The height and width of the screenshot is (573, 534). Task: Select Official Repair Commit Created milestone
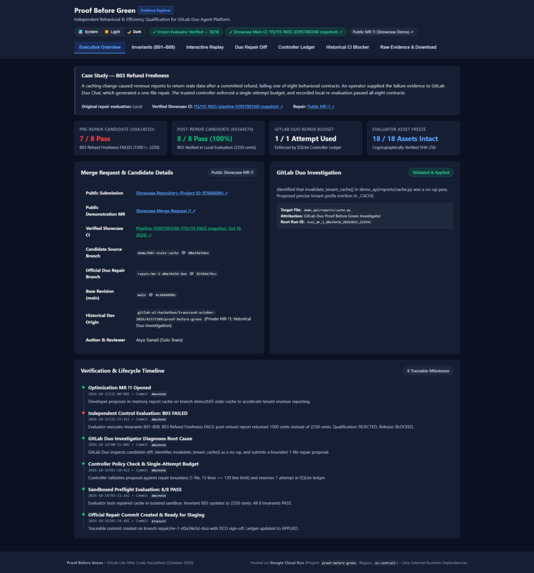point(146,515)
